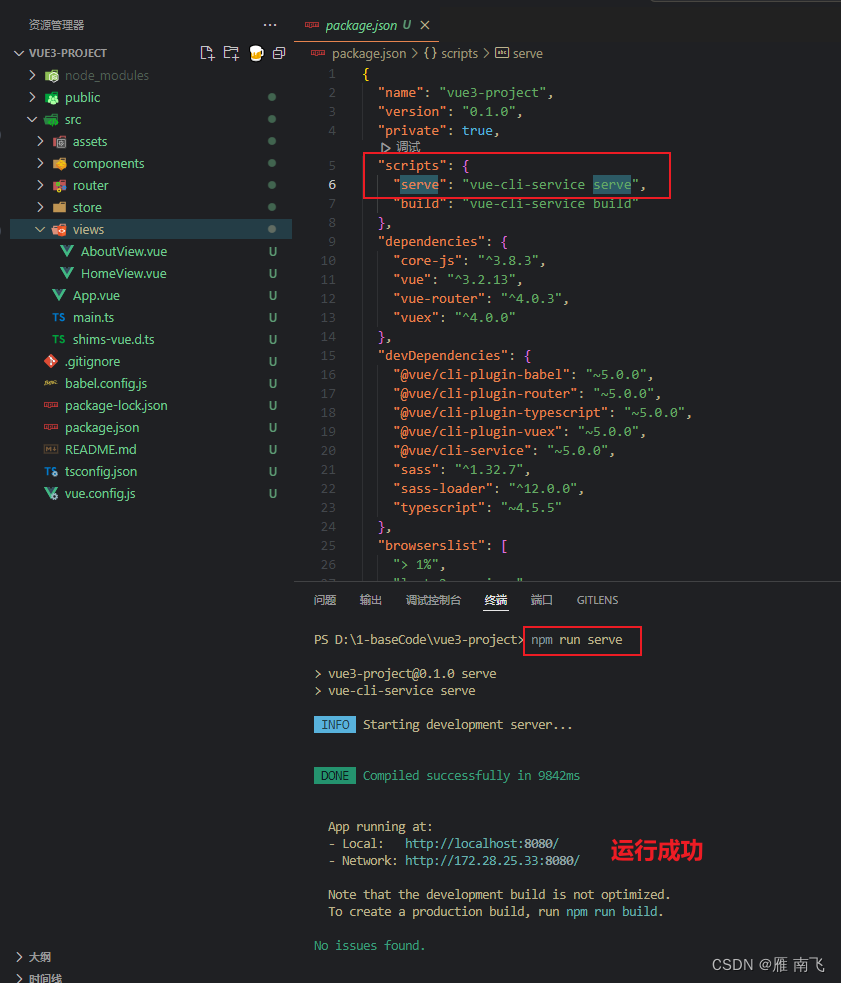This screenshot has height=983, width=841.
Task: Select the 问题 problems tab
Action: 324,600
